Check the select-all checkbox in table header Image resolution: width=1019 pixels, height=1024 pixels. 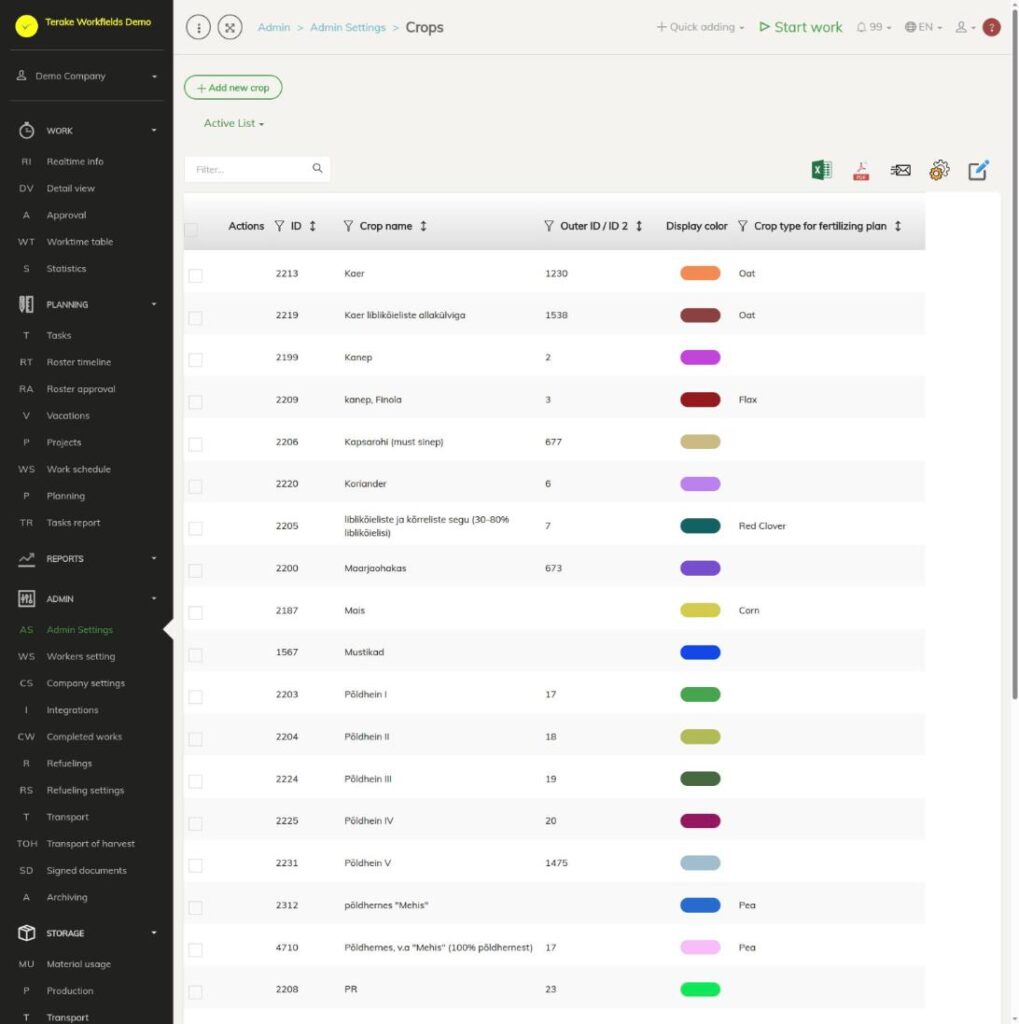(191, 229)
